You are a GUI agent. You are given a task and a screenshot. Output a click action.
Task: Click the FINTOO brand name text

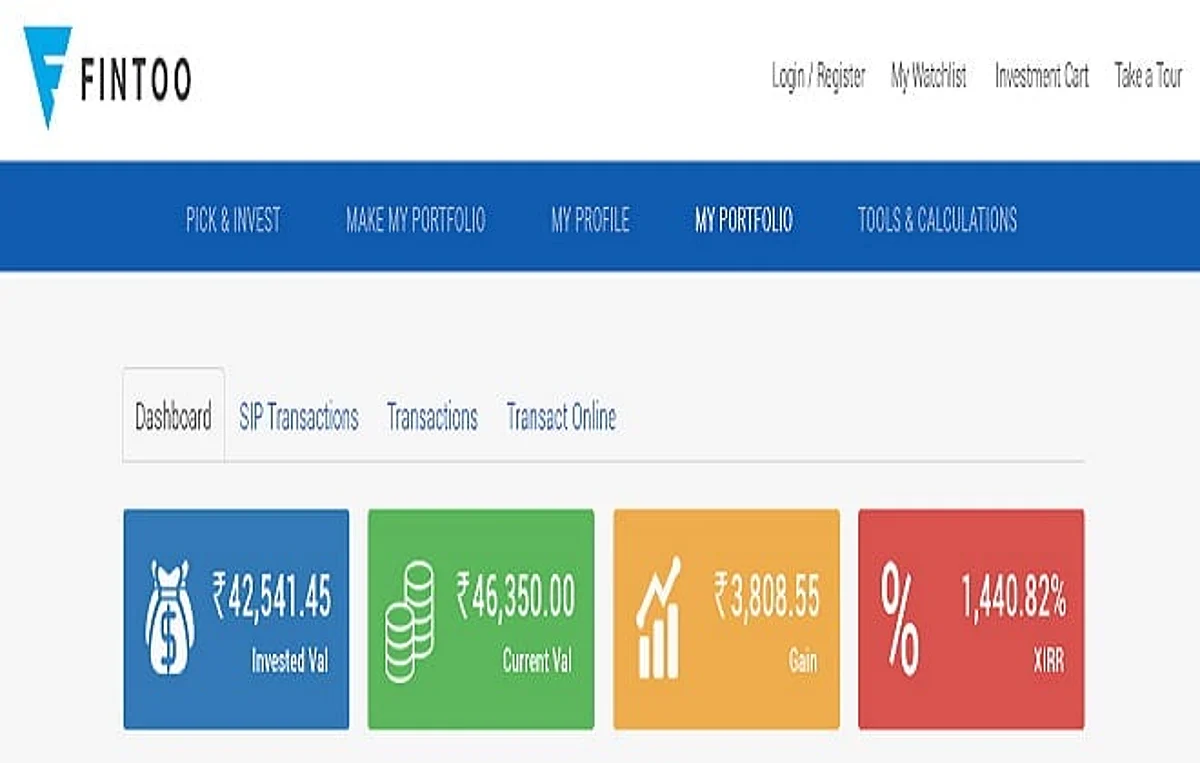click(135, 80)
